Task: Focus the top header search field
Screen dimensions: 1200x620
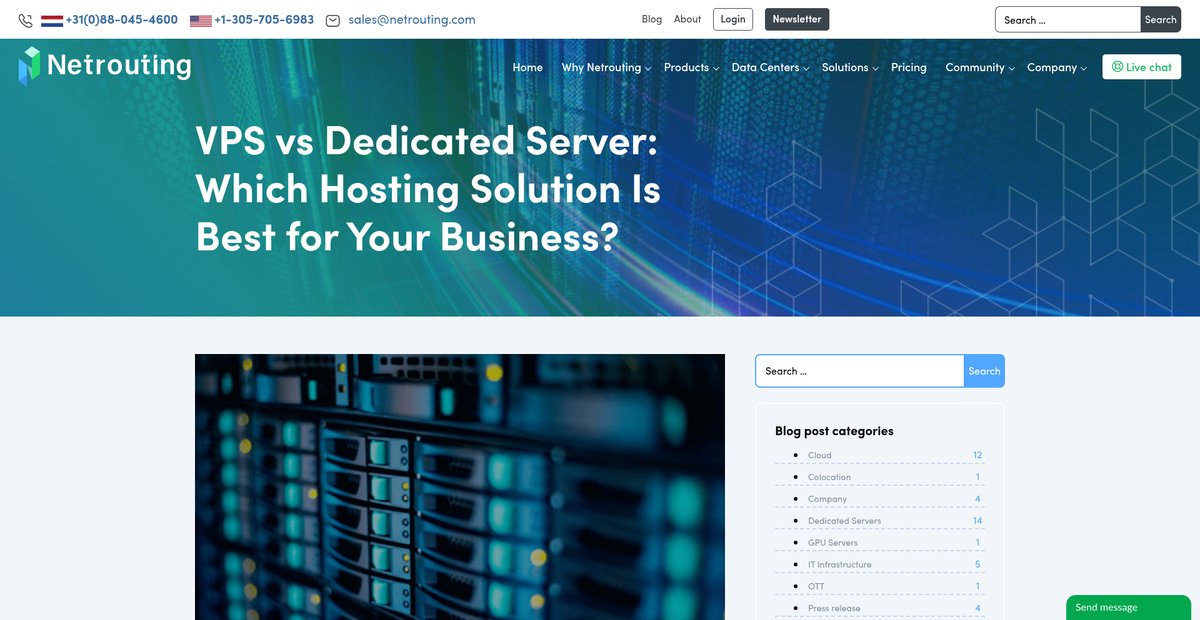Action: (1068, 19)
